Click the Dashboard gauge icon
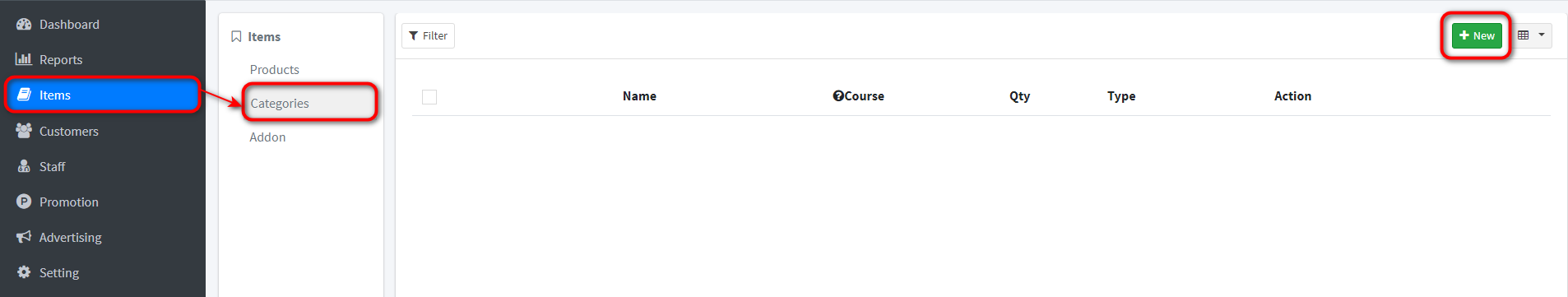The width and height of the screenshot is (1568, 297). click(24, 25)
